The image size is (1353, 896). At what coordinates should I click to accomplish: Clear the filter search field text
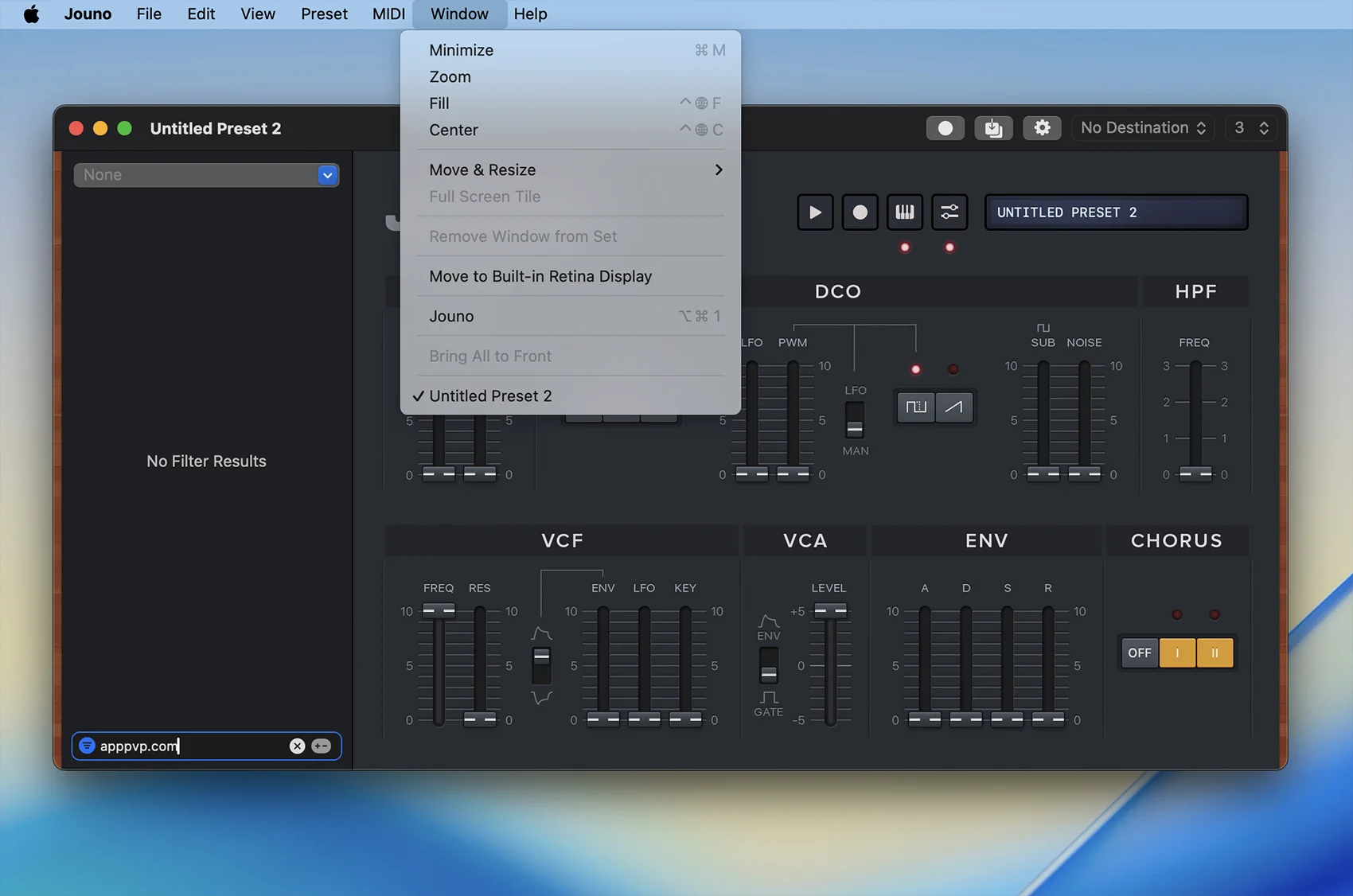297,746
